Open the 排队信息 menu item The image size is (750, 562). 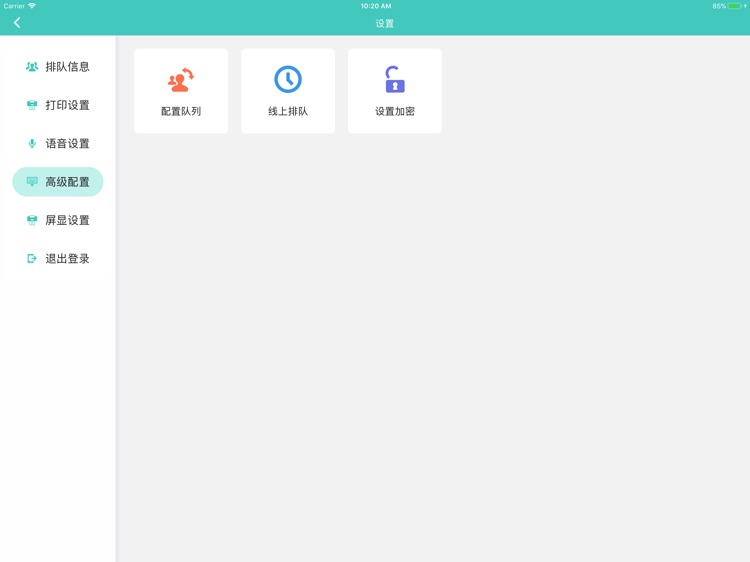[58, 67]
